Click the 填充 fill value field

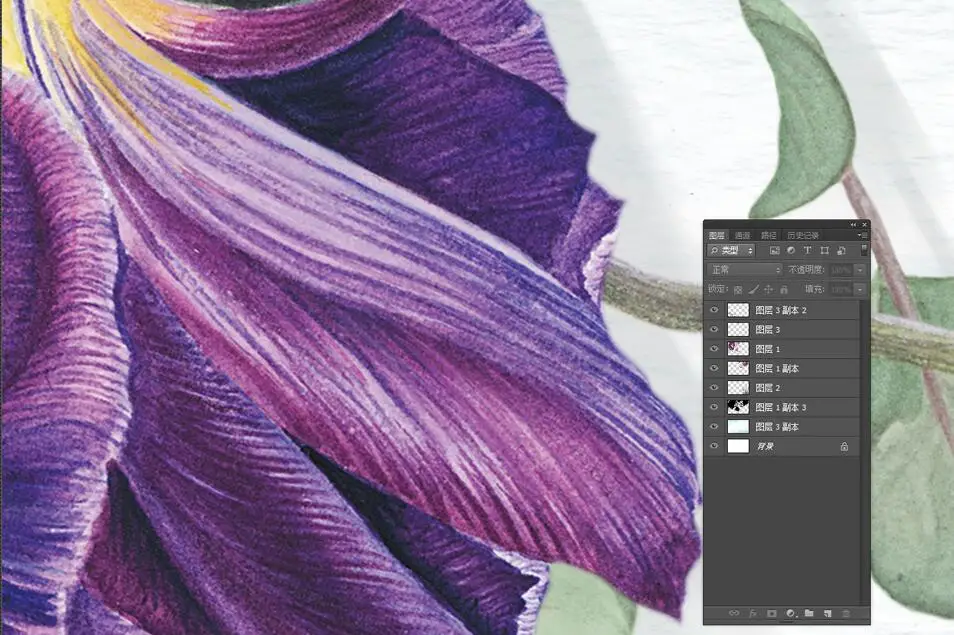(x=841, y=290)
